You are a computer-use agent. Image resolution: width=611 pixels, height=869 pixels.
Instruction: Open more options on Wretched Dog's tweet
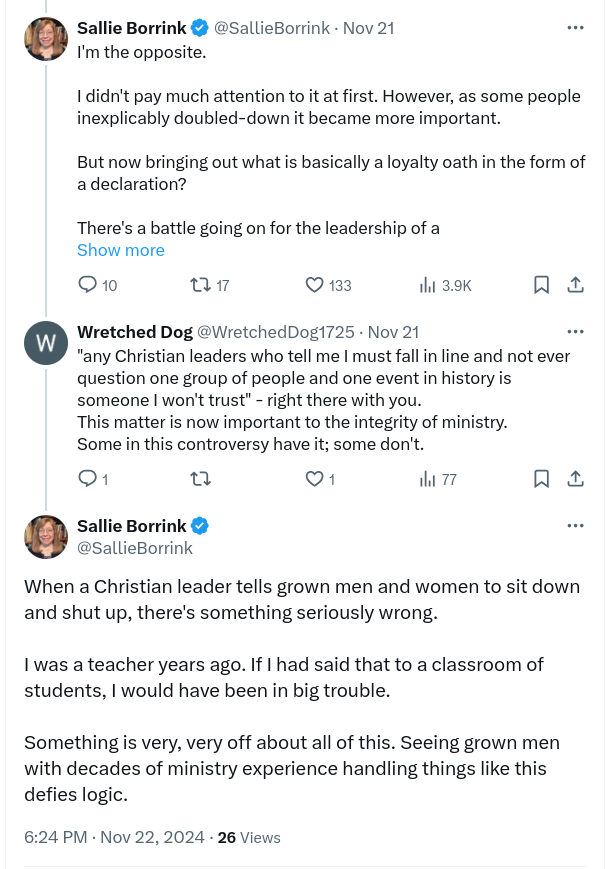[x=575, y=331]
